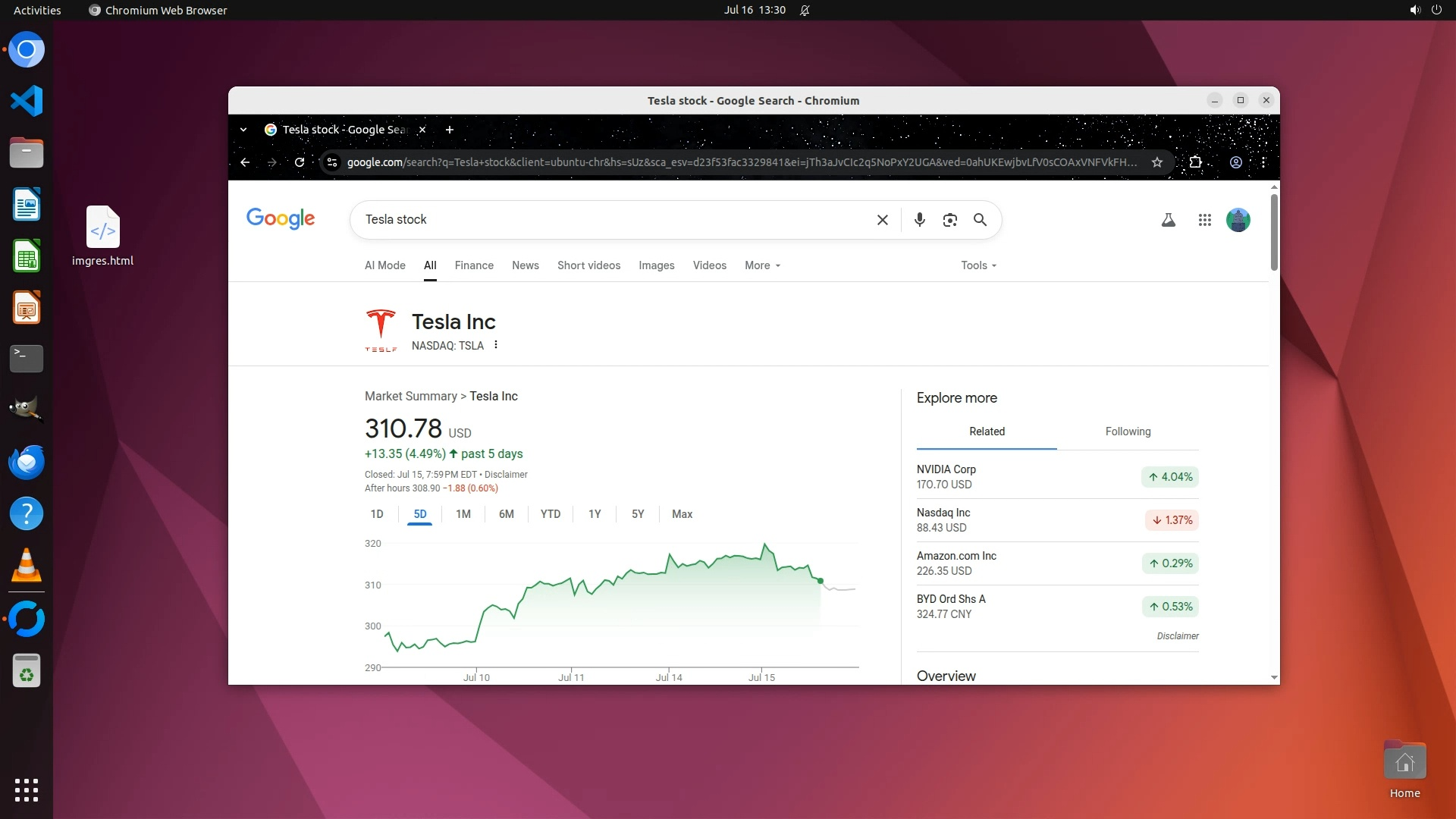The width and height of the screenshot is (1456, 819).
Task: Open Search Labs flask icon
Action: coord(1168,220)
